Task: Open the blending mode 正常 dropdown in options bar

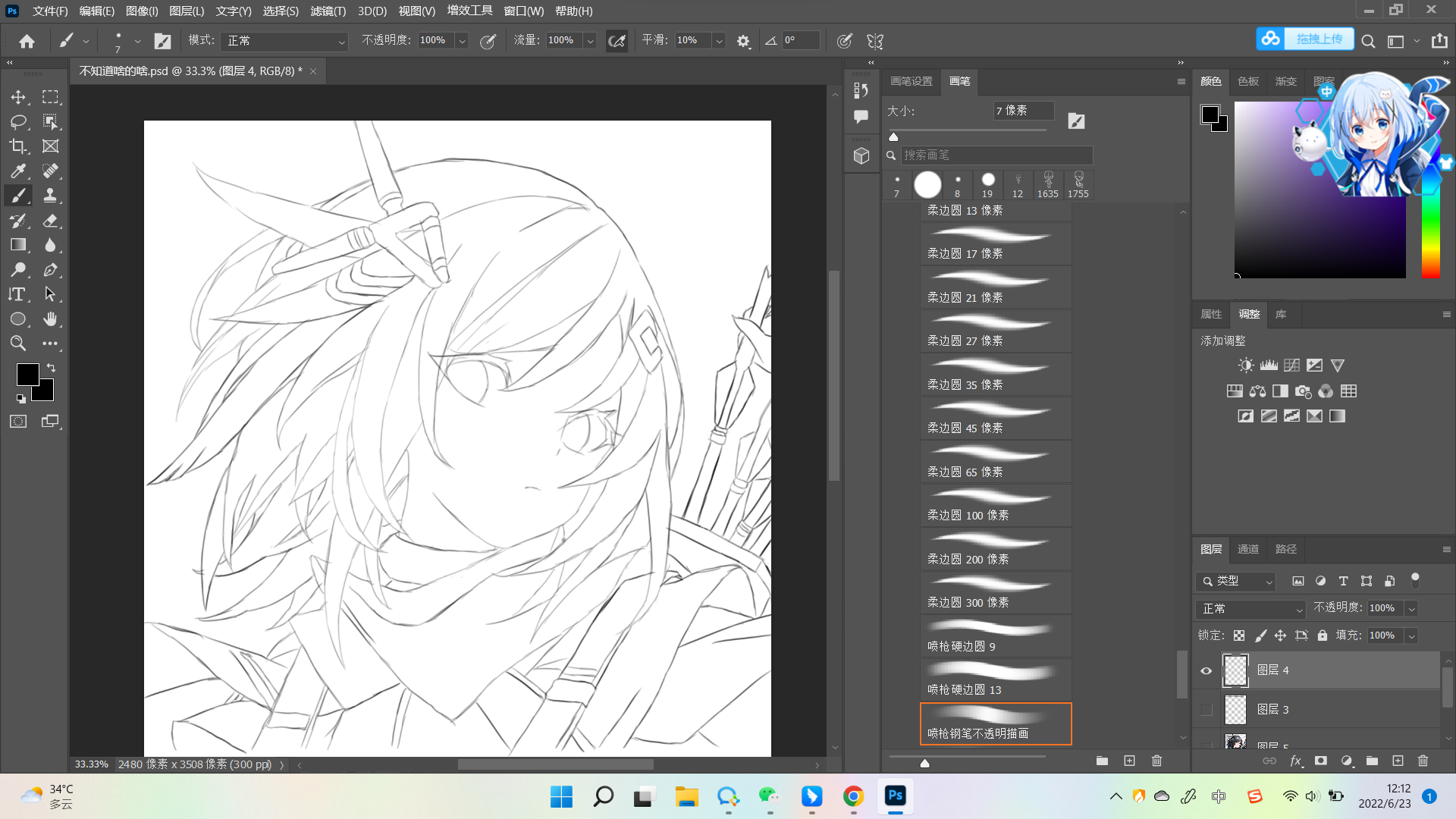Action: pyautogui.click(x=284, y=41)
